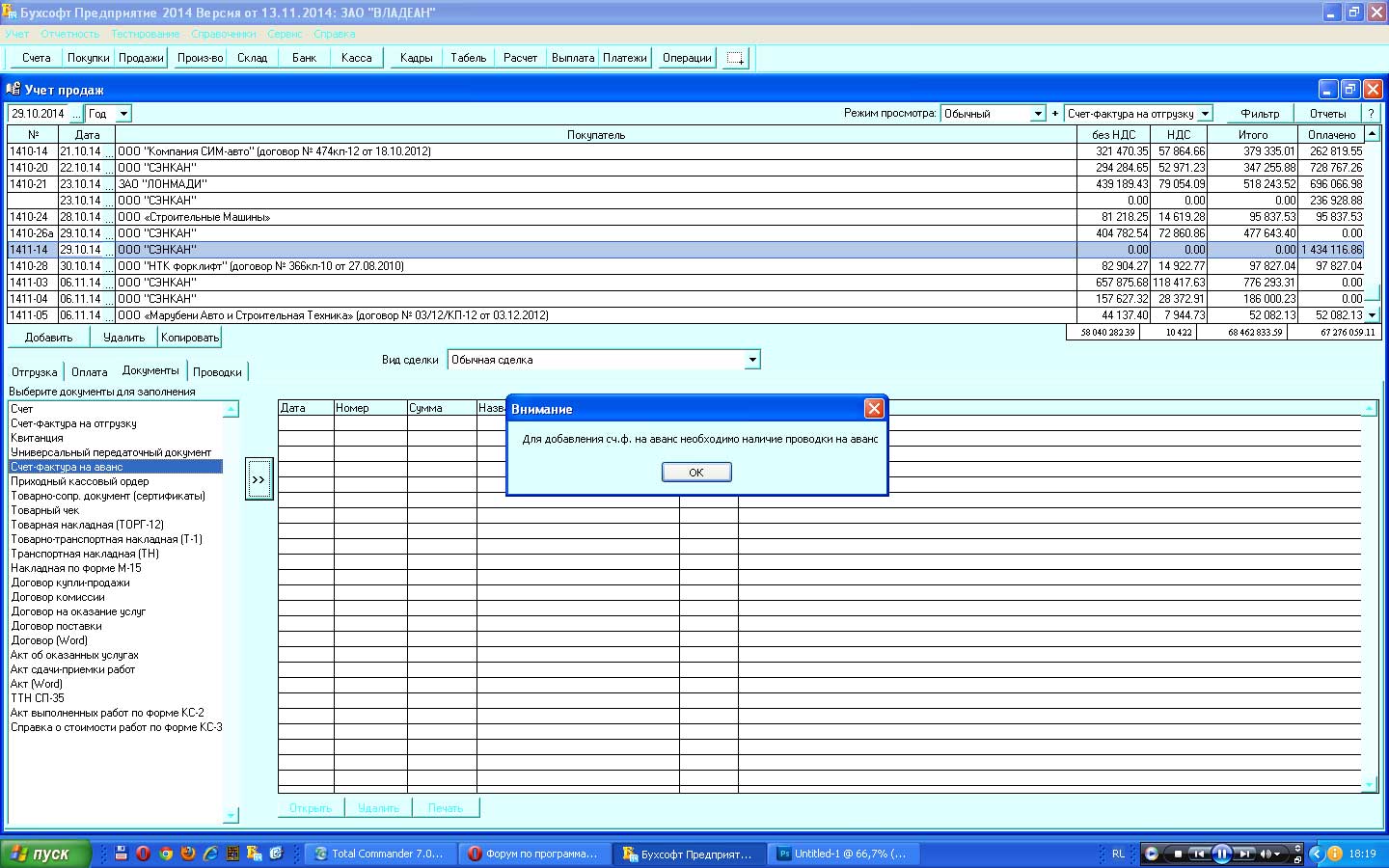Open 'Счет-фактура на отгрузку' dropdown

coord(1205,114)
